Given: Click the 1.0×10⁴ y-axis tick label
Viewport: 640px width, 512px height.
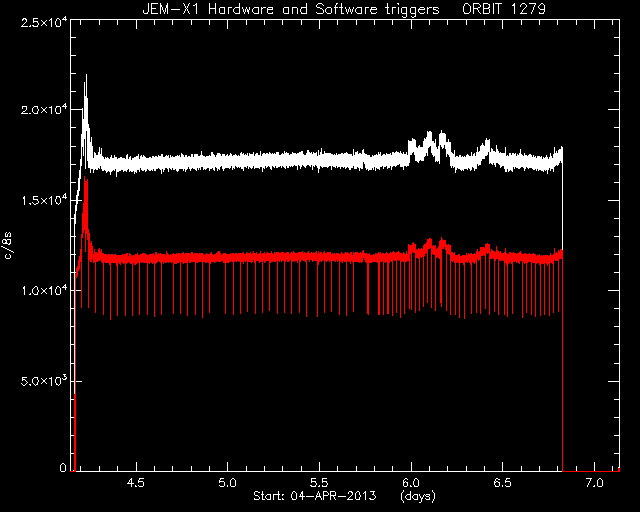Looking at the screenshot, I should tap(44, 290).
